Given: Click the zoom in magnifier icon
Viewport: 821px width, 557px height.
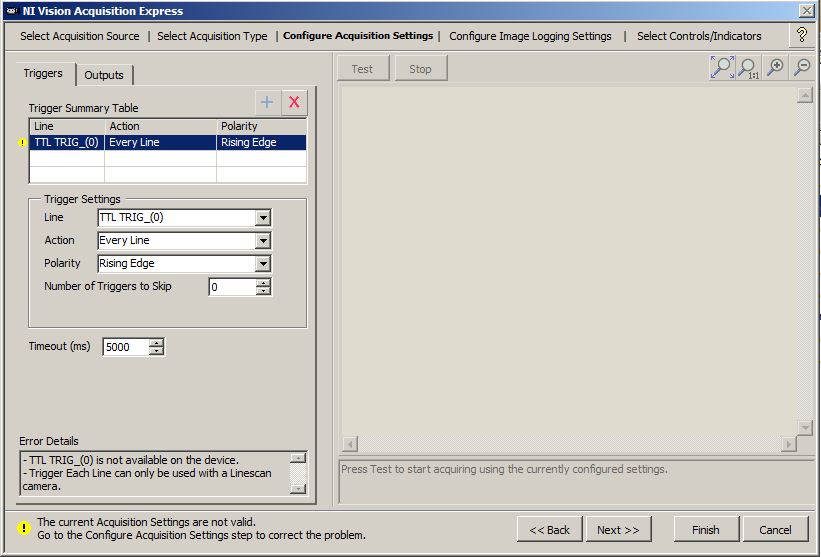Looking at the screenshot, I should (775, 68).
